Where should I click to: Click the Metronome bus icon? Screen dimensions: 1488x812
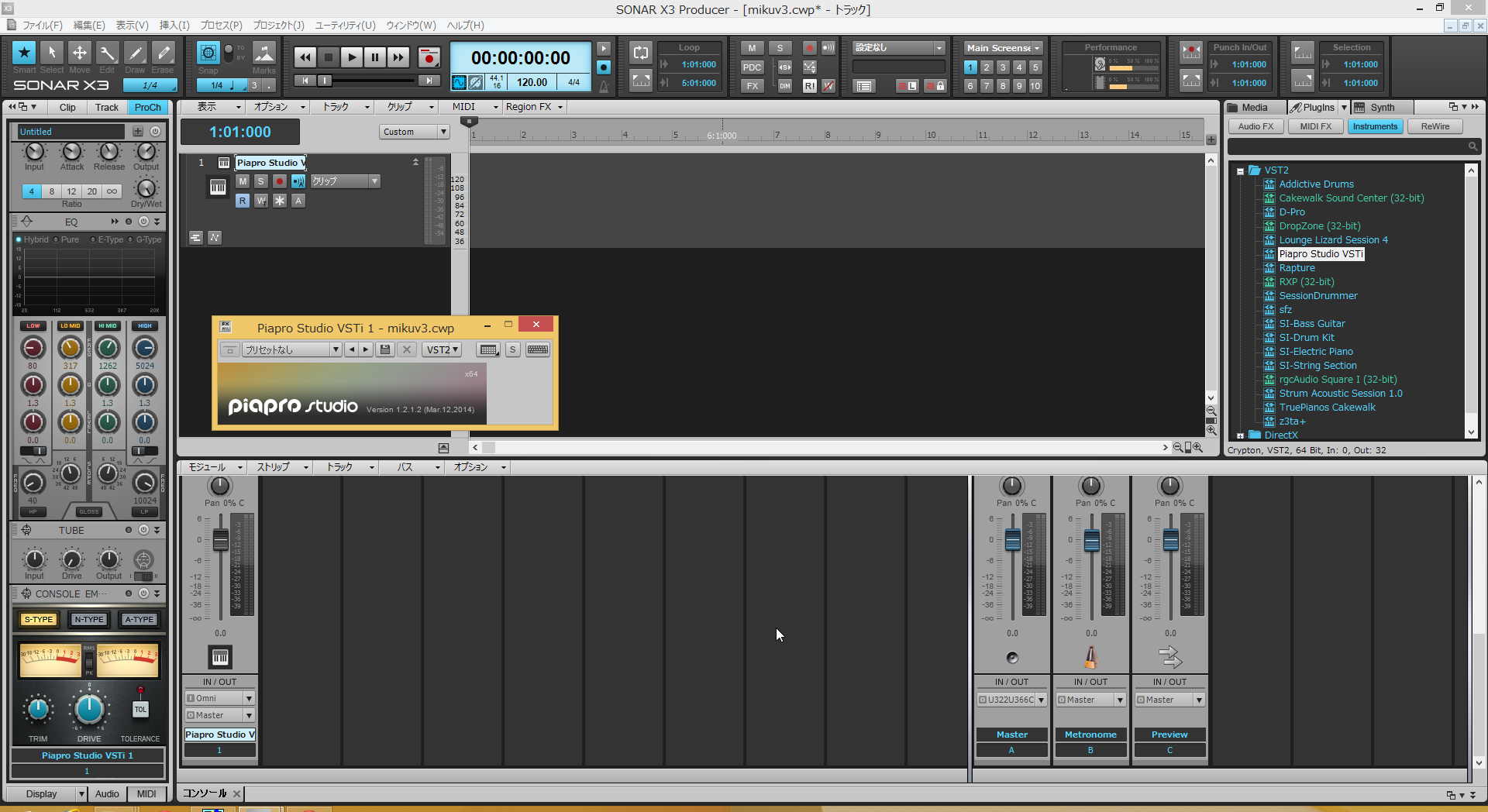(x=1091, y=658)
